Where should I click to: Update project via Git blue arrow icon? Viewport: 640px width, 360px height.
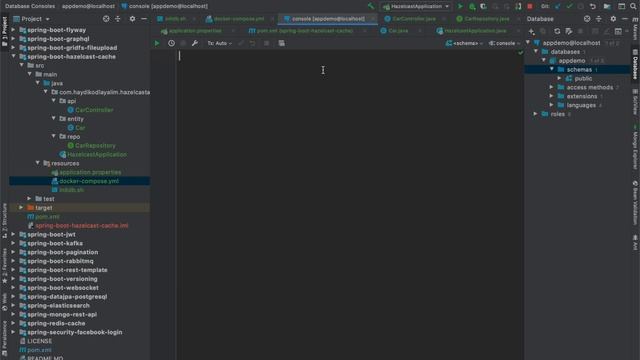pyautogui.click(x=558, y=6)
